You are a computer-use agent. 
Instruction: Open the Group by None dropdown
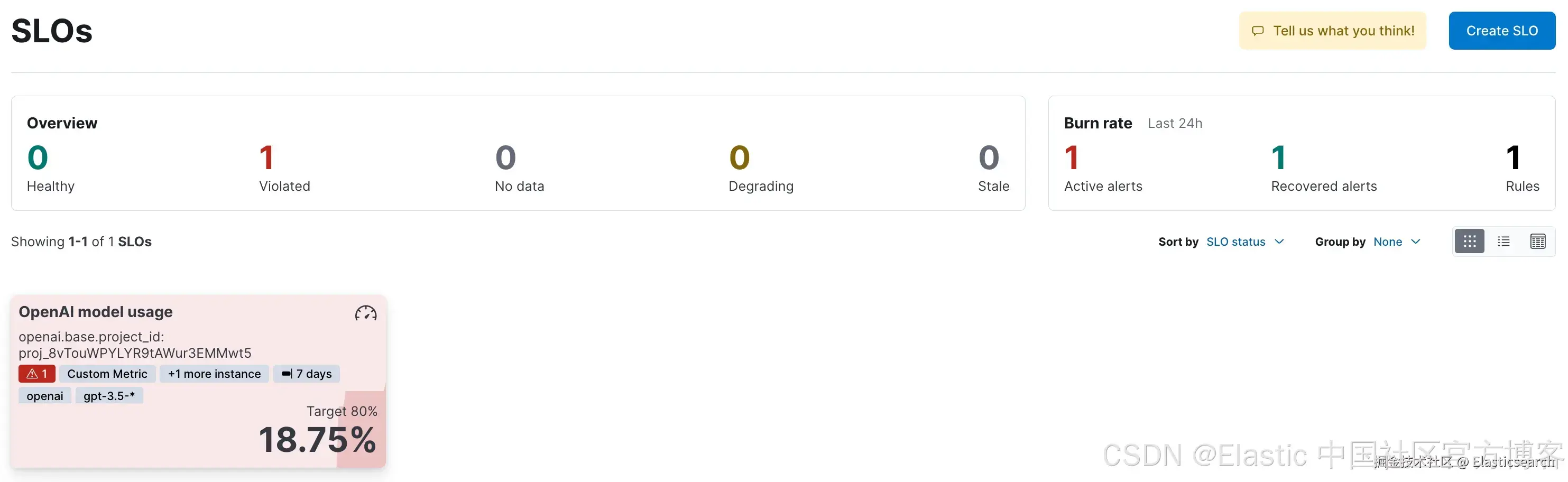[1396, 242]
